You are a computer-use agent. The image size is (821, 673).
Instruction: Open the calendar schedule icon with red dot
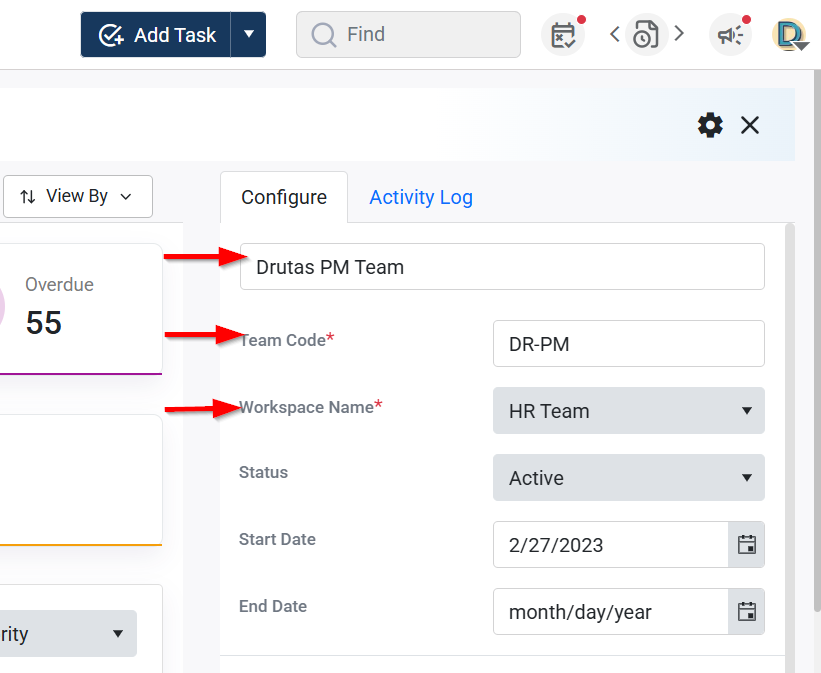pyautogui.click(x=563, y=35)
